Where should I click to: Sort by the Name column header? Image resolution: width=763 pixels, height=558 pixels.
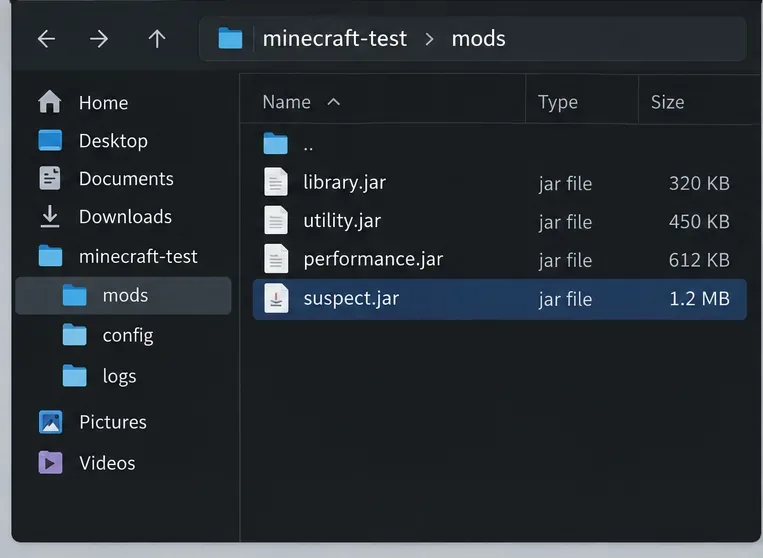[x=286, y=102]
